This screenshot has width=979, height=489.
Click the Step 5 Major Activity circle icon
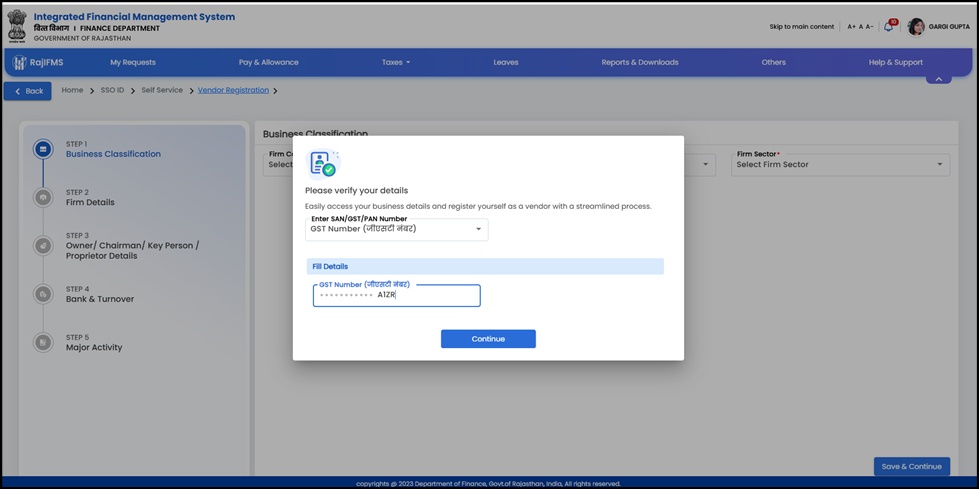pyautogui.click(x=43, y=342)
